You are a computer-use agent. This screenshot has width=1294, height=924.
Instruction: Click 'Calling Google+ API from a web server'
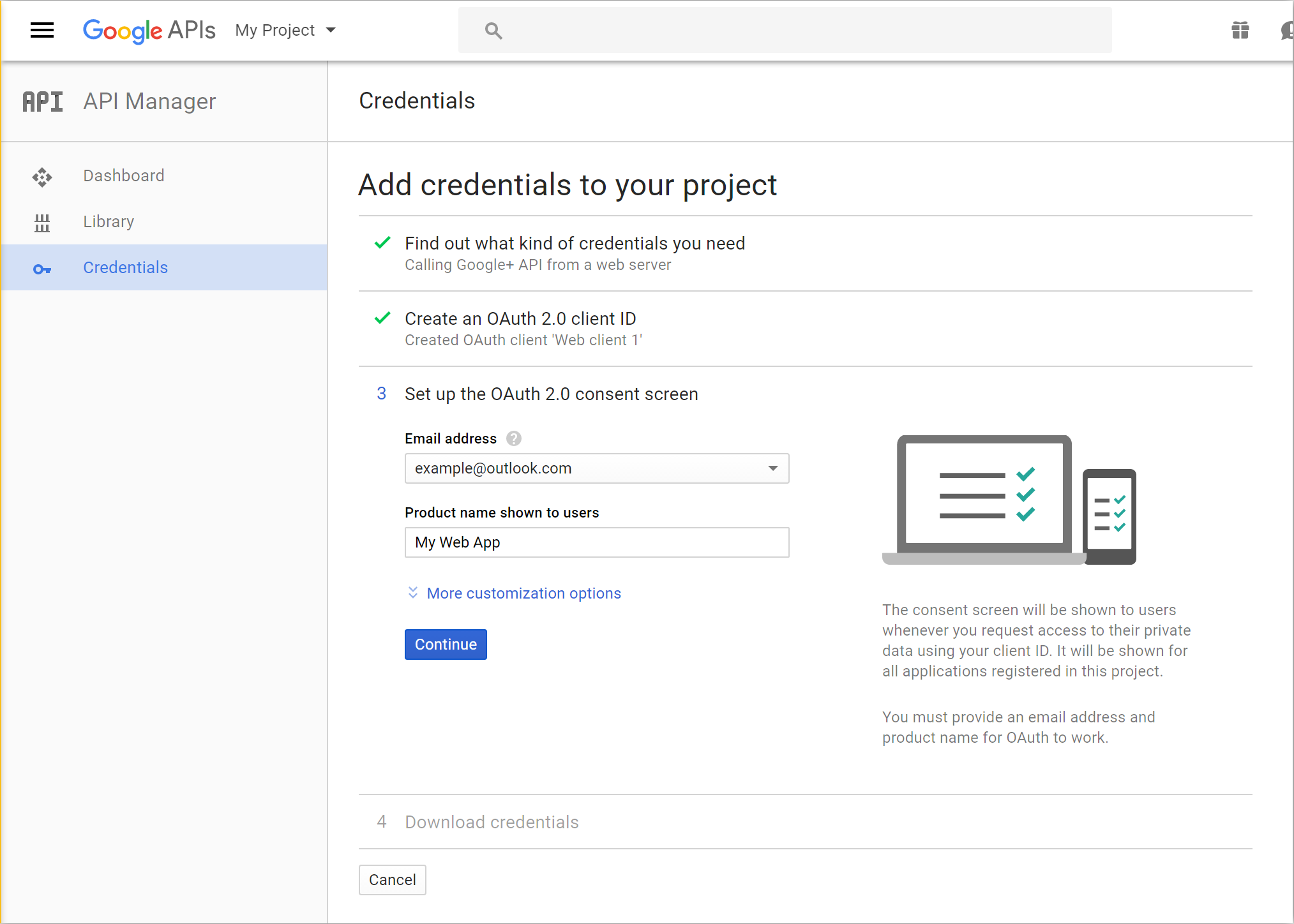point(538,265)
